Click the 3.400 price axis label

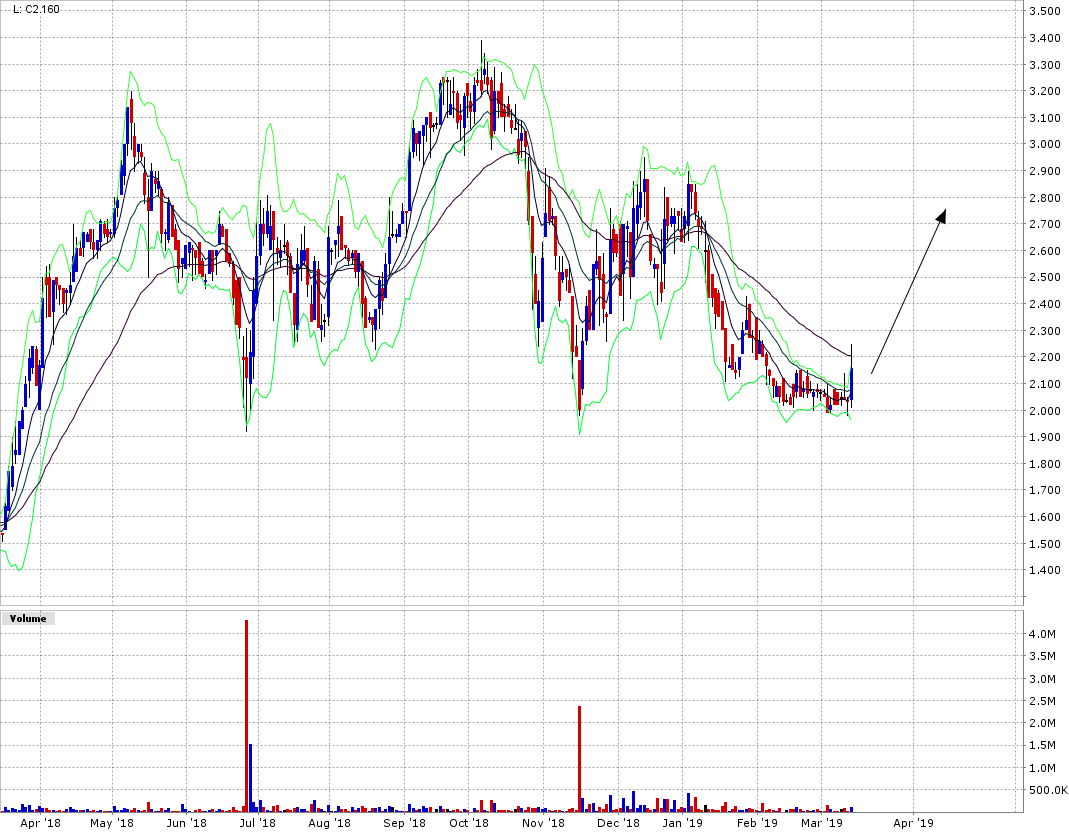point(1045,38)
